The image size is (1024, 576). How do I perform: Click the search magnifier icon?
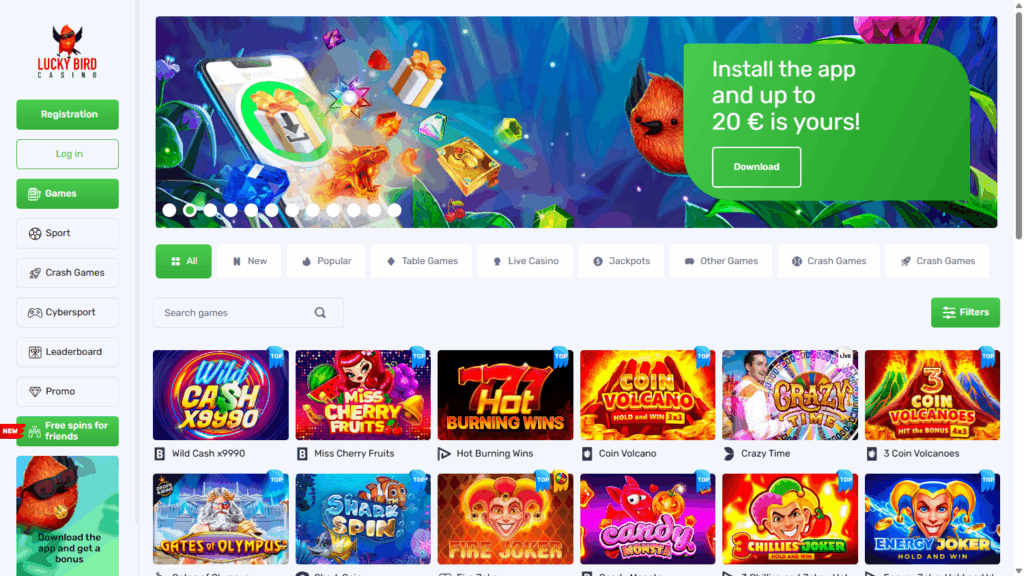(x=320, y=313)
